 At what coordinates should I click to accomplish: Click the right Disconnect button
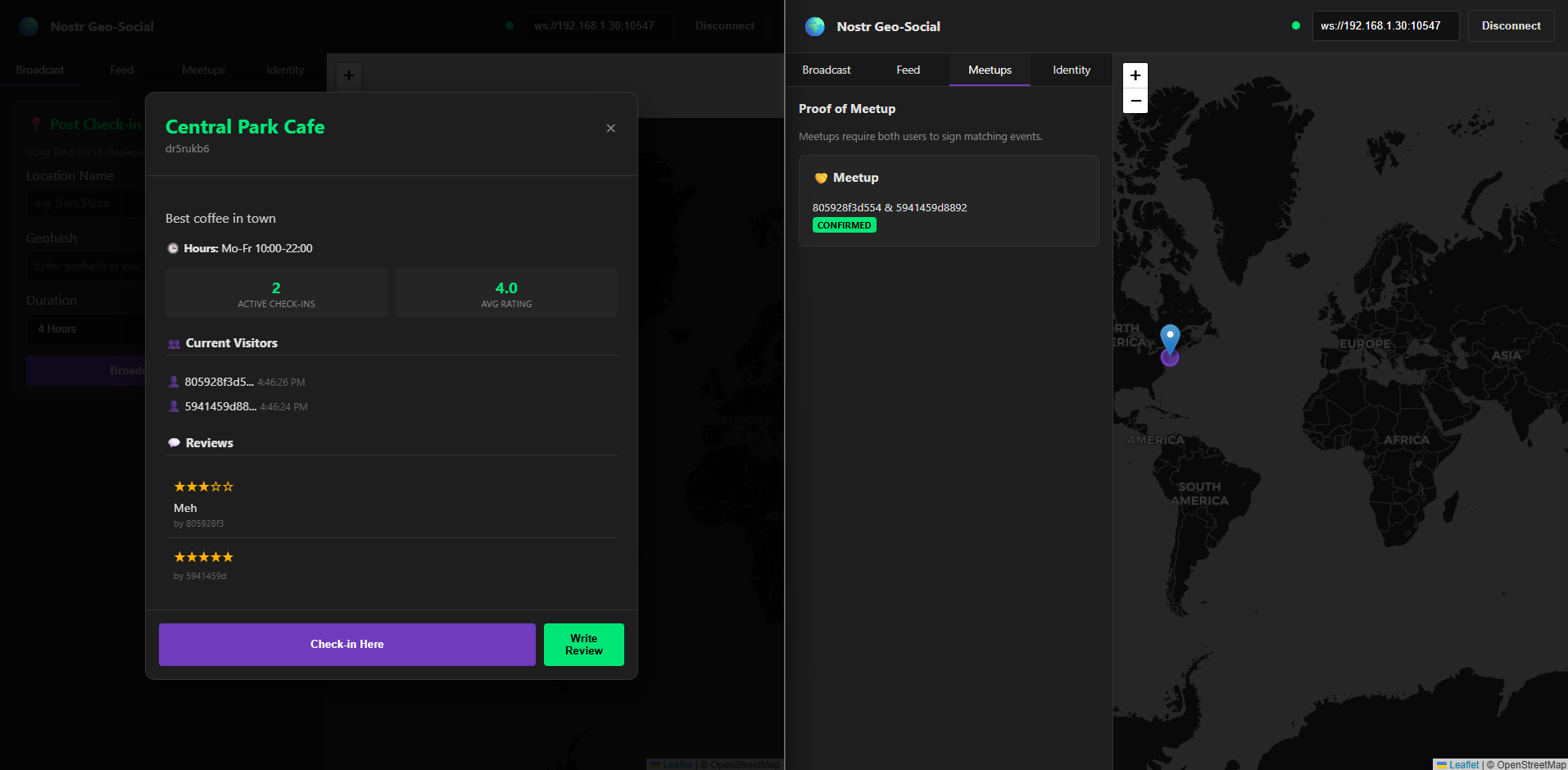1511,26
